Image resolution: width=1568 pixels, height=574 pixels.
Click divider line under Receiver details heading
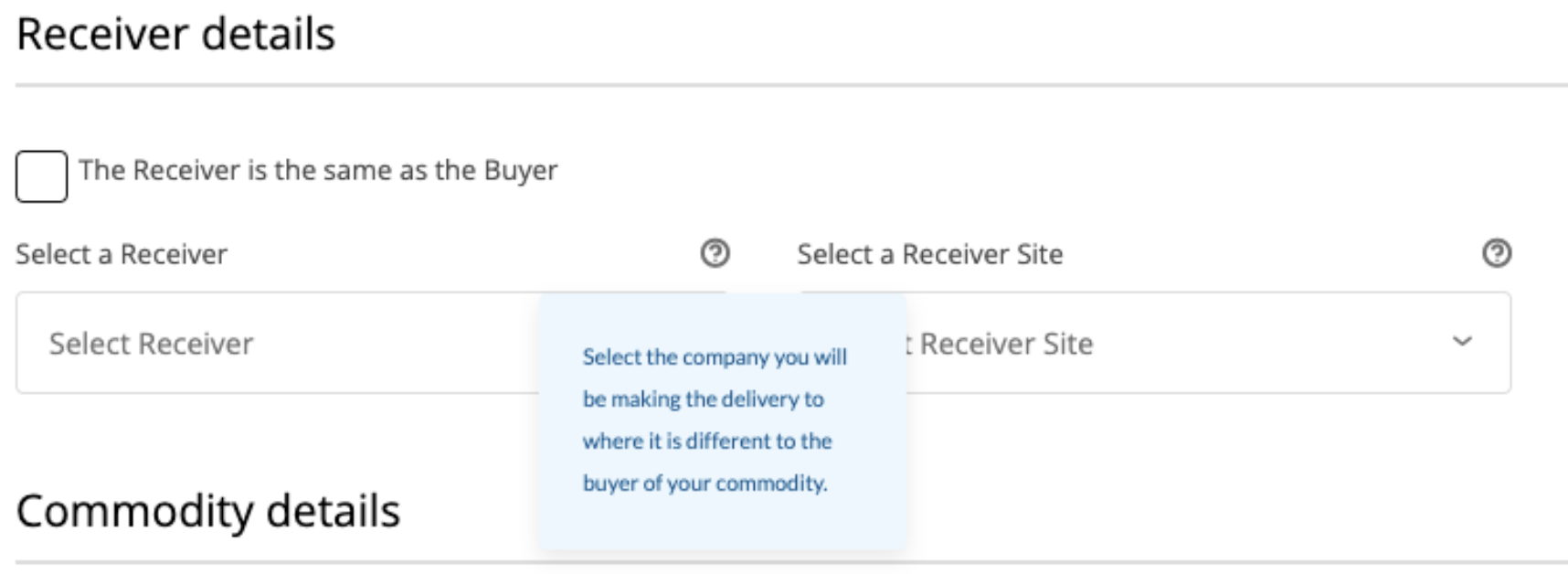coord(791,86)
